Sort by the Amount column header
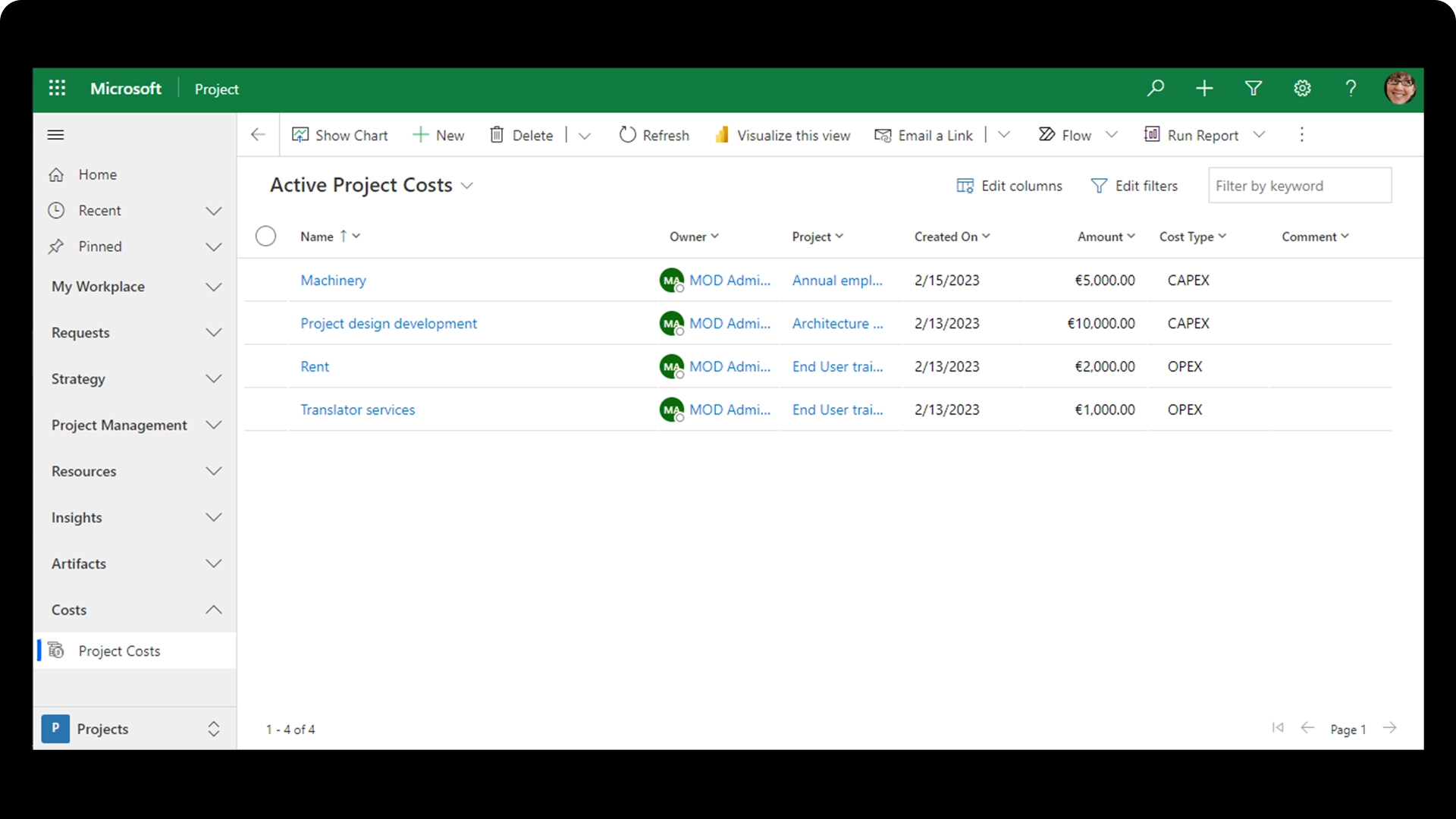The height and width of the screenshot is (819, 1456). [1100, 237]
